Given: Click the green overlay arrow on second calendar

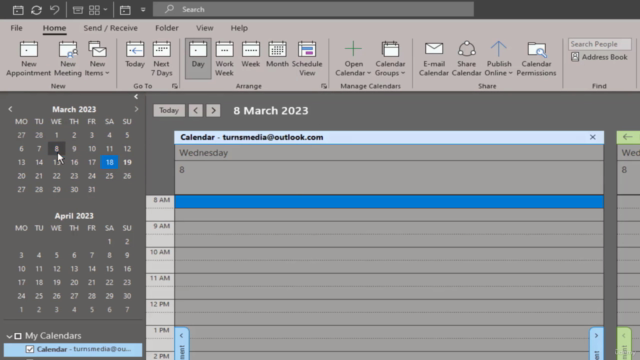Looking at the screenshot, I should (x=628, y=137).
